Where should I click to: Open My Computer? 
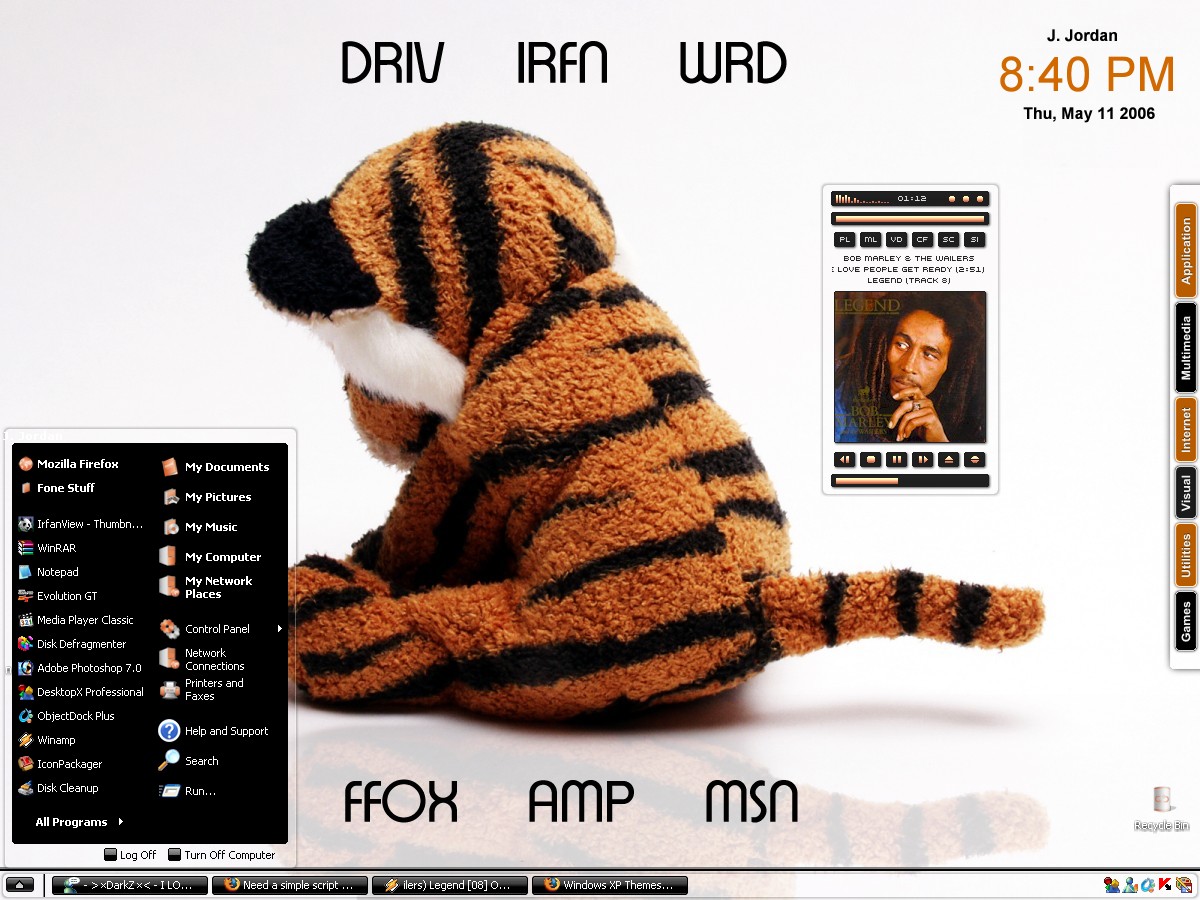click(210, 557)
